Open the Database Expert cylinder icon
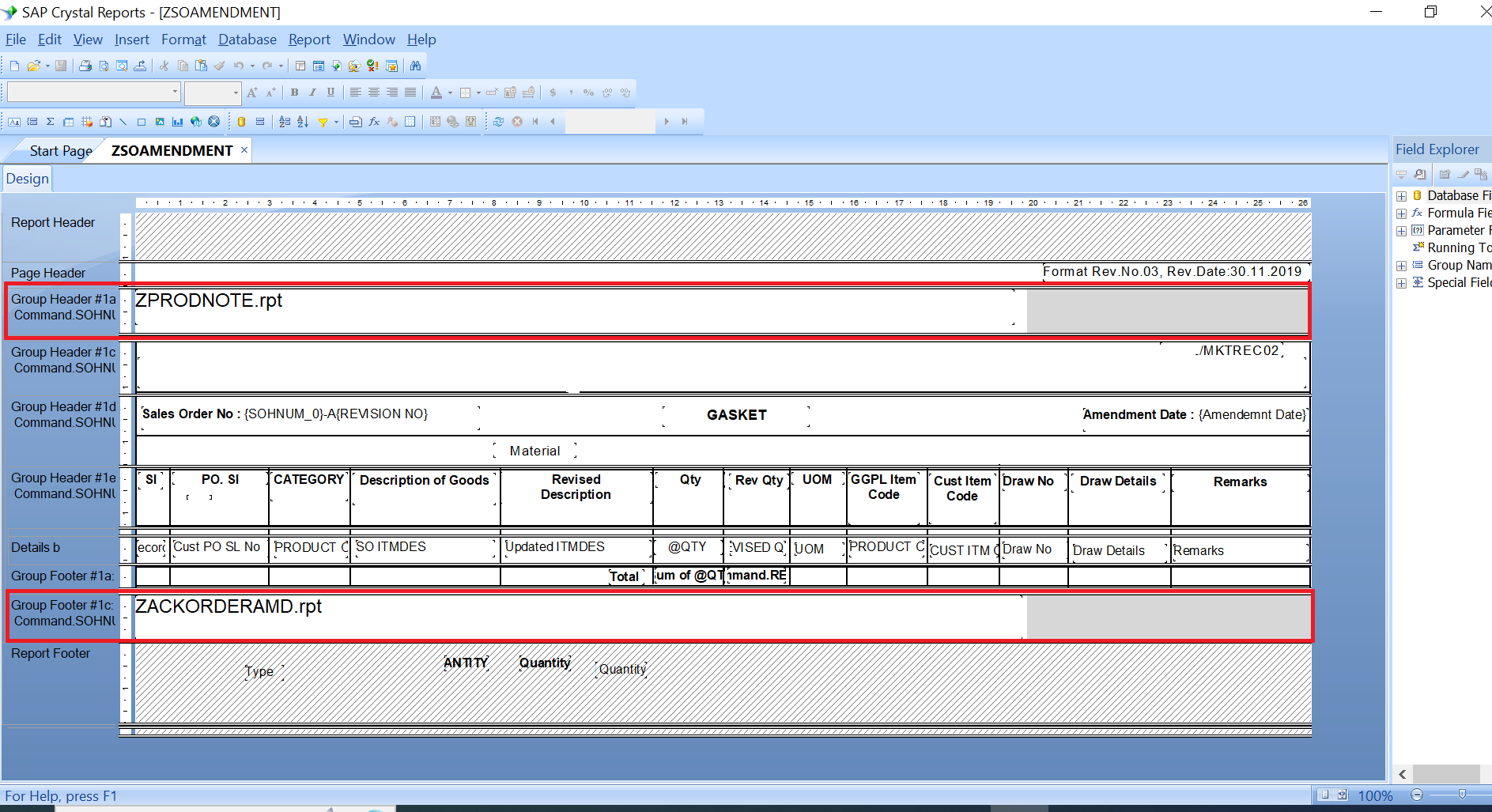 (x=241, y=122)
